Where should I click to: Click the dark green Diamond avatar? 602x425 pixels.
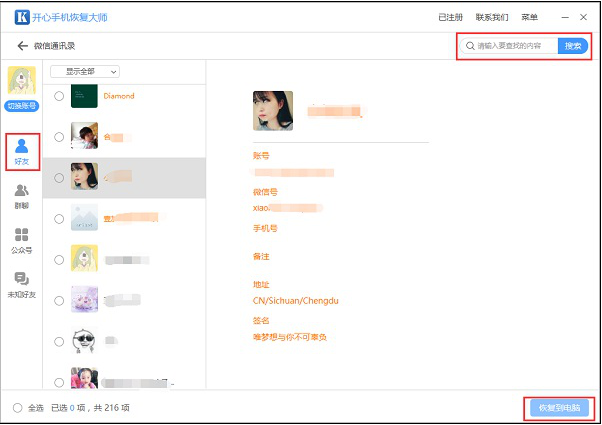point(84,95)
